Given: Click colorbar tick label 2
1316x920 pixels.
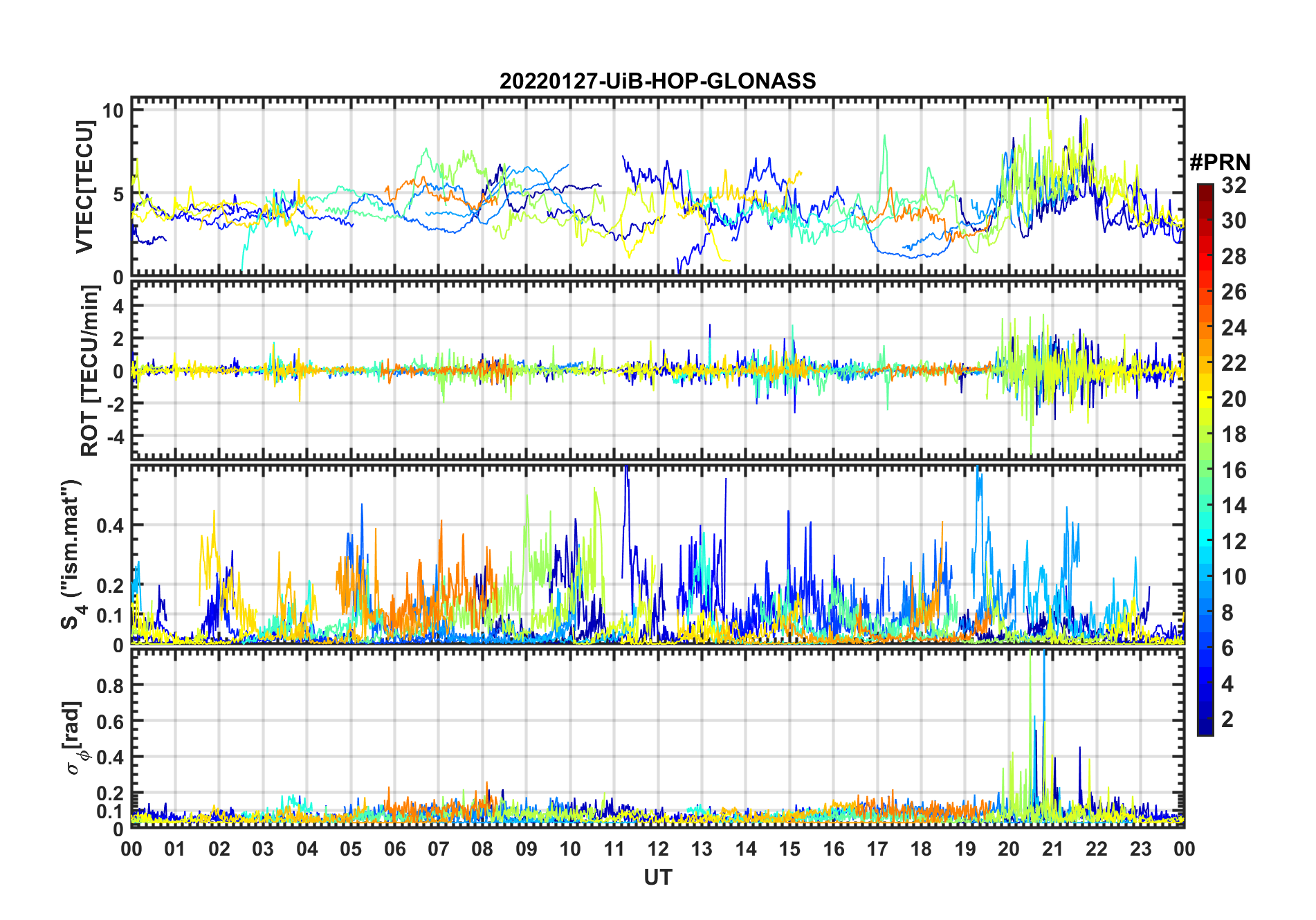Looking at the screenshot, I should 1227,719.
